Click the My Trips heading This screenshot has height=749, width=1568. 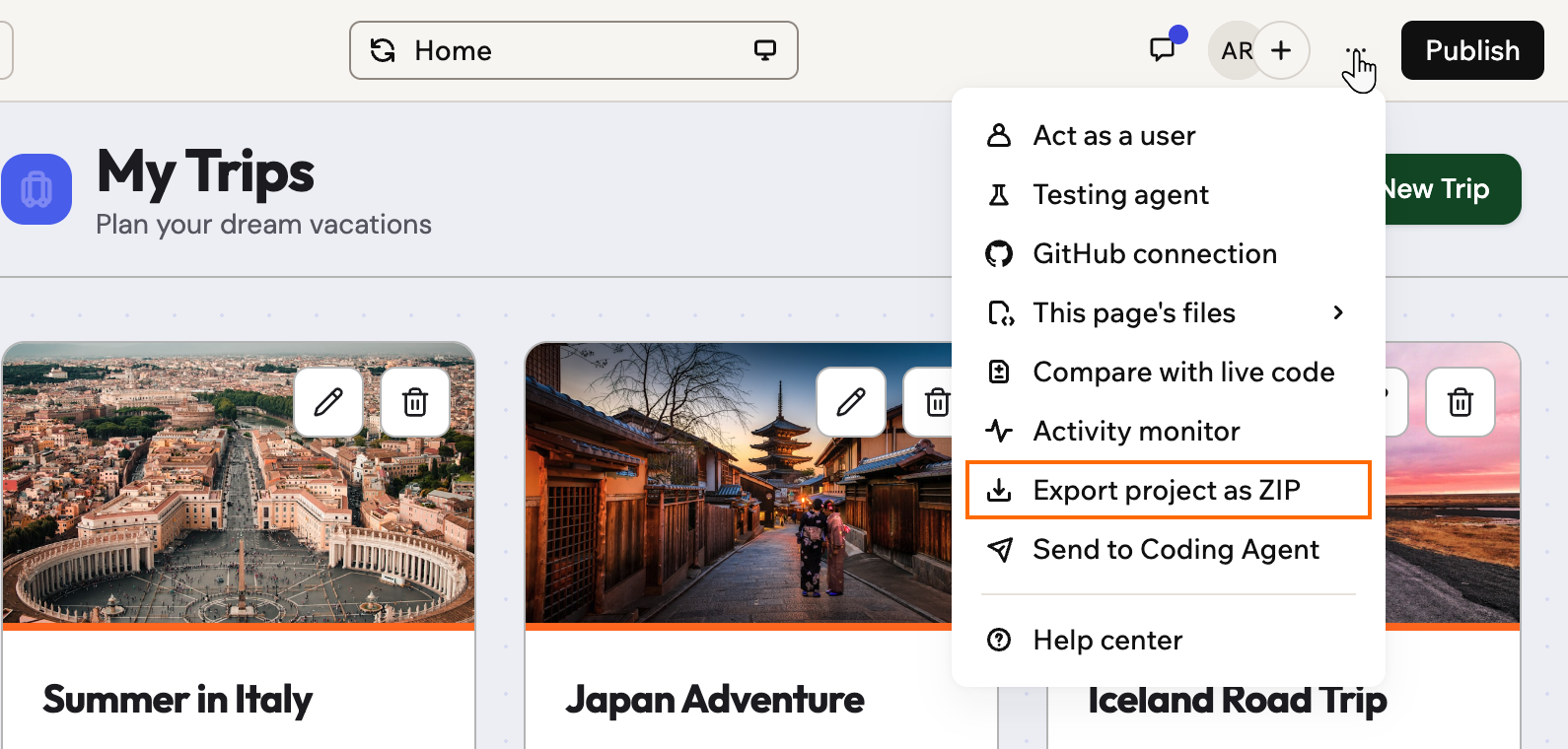coord(205,172)
